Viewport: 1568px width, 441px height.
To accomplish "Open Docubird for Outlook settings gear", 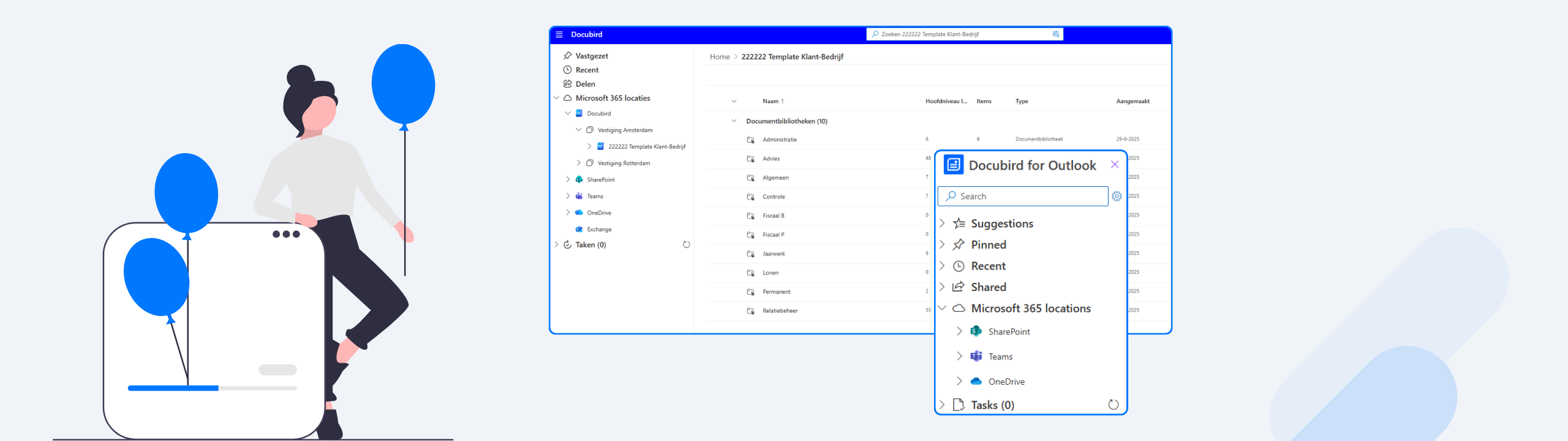I will coord(1117,197).
